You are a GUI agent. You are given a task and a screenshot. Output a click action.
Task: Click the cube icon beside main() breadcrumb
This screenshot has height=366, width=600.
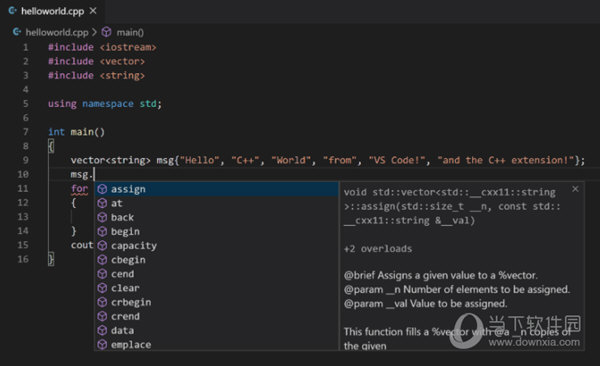[106, 32]
